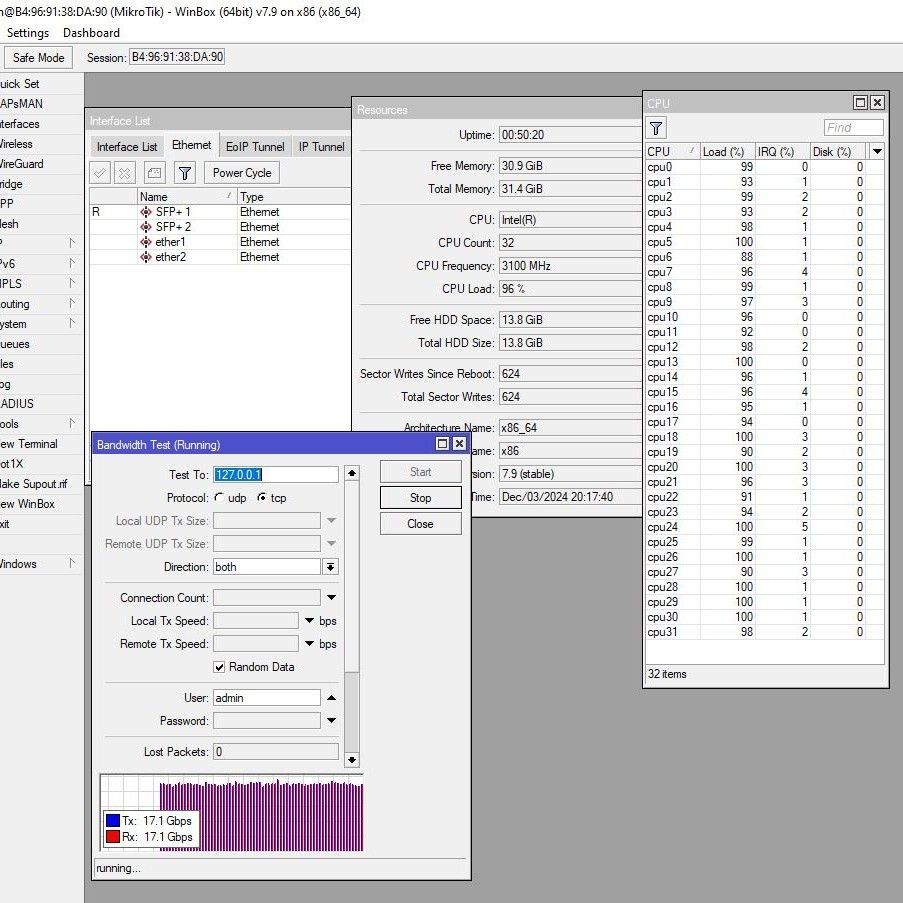Click the blue Tx legend color swatch
This screenshot has width=903, height=903.
pyautogui.click(x=113, y=821)
